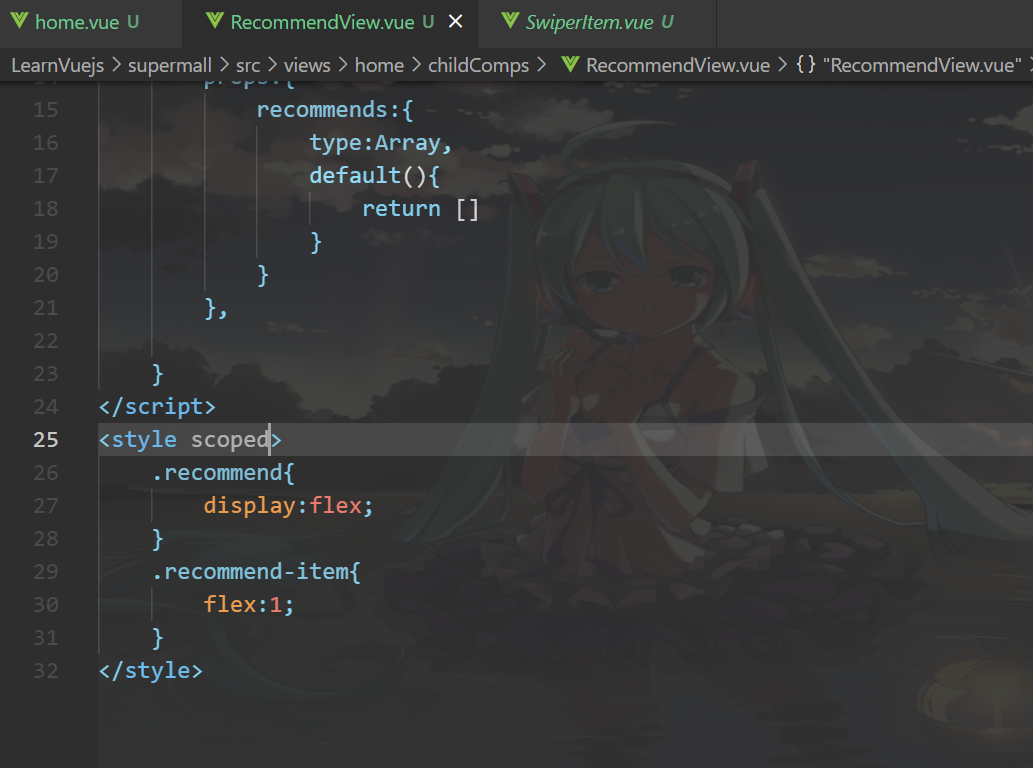Click 'type:Array,' code line
Image resolution: width=1033 pixels, height=768 pixels.
click(x=381, y=143)
